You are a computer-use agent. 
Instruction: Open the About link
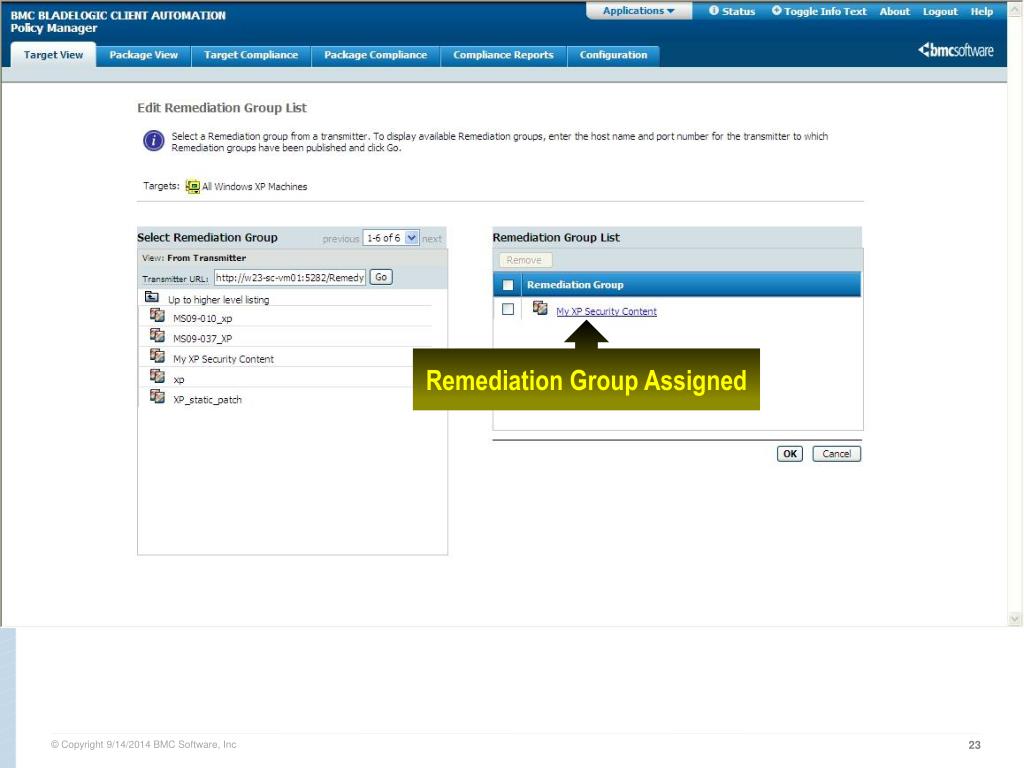895,12
